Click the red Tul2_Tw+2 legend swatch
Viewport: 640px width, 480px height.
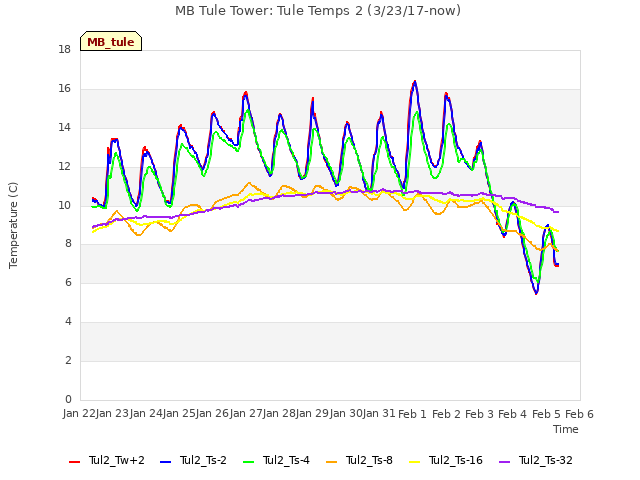75,462
